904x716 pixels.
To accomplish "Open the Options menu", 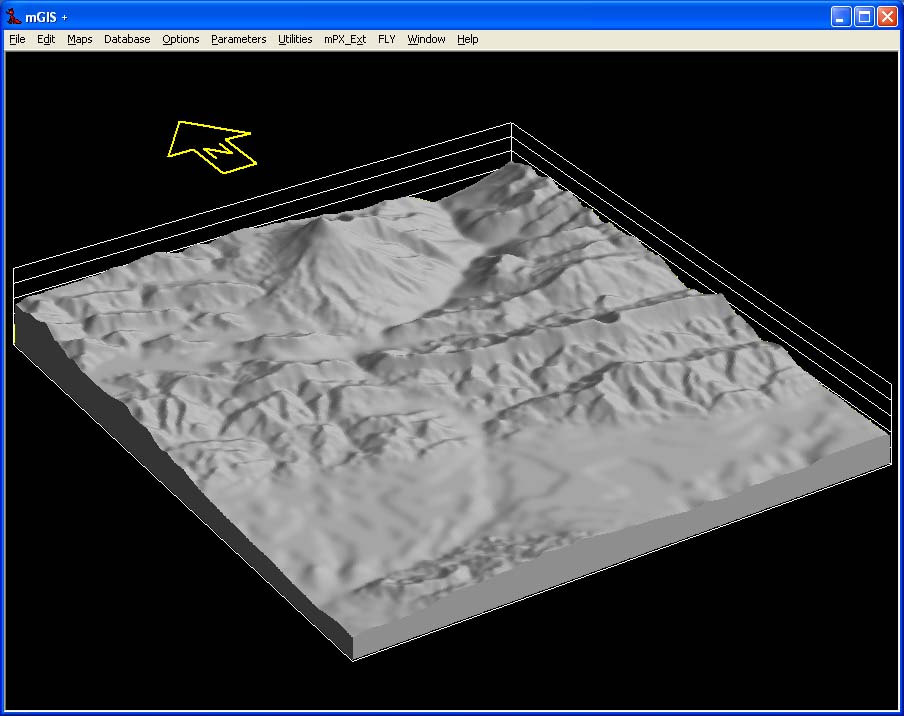I will [x=180, y=39].
